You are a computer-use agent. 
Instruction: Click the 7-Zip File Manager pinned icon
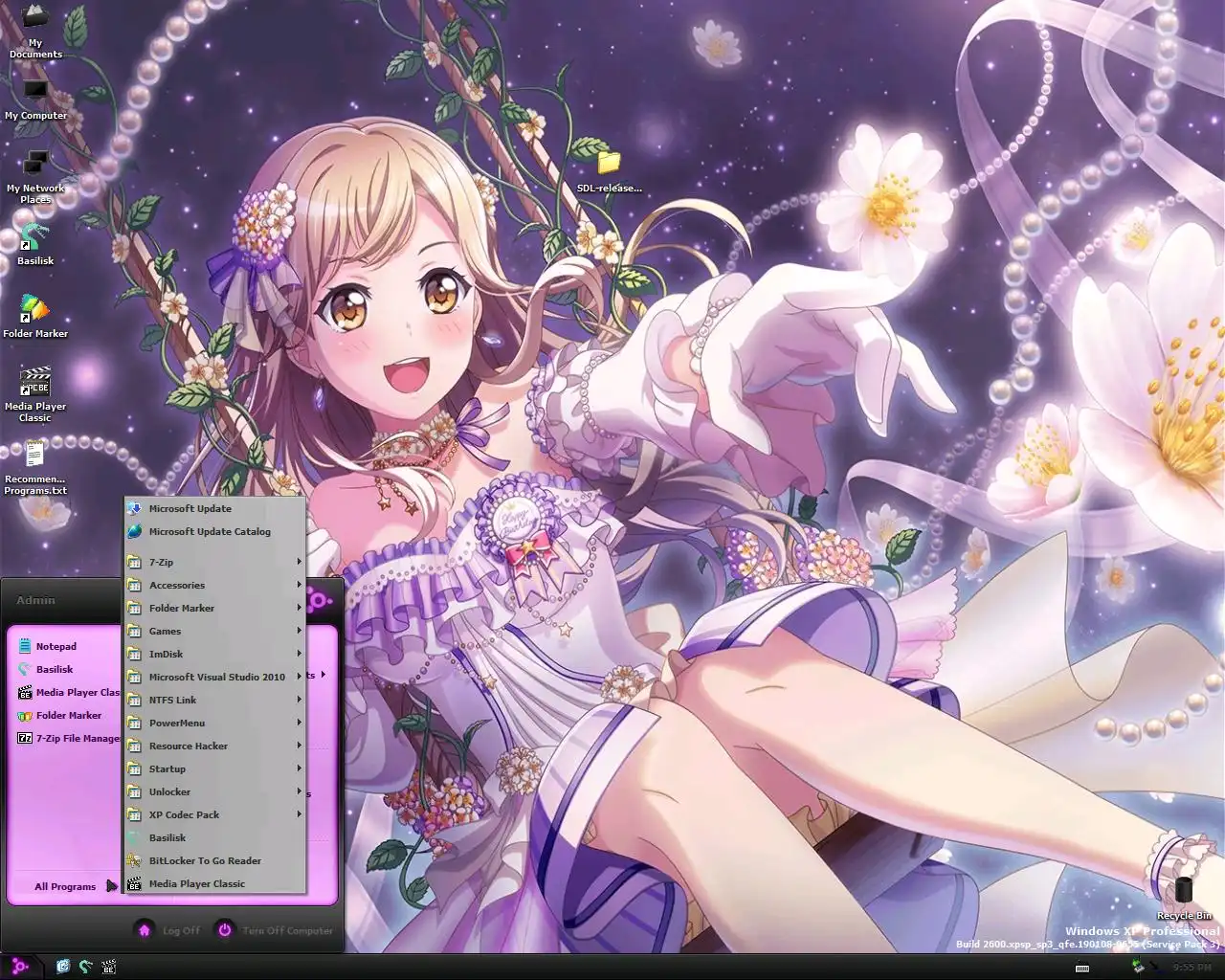pyautogui.click(x=25, y=738)
